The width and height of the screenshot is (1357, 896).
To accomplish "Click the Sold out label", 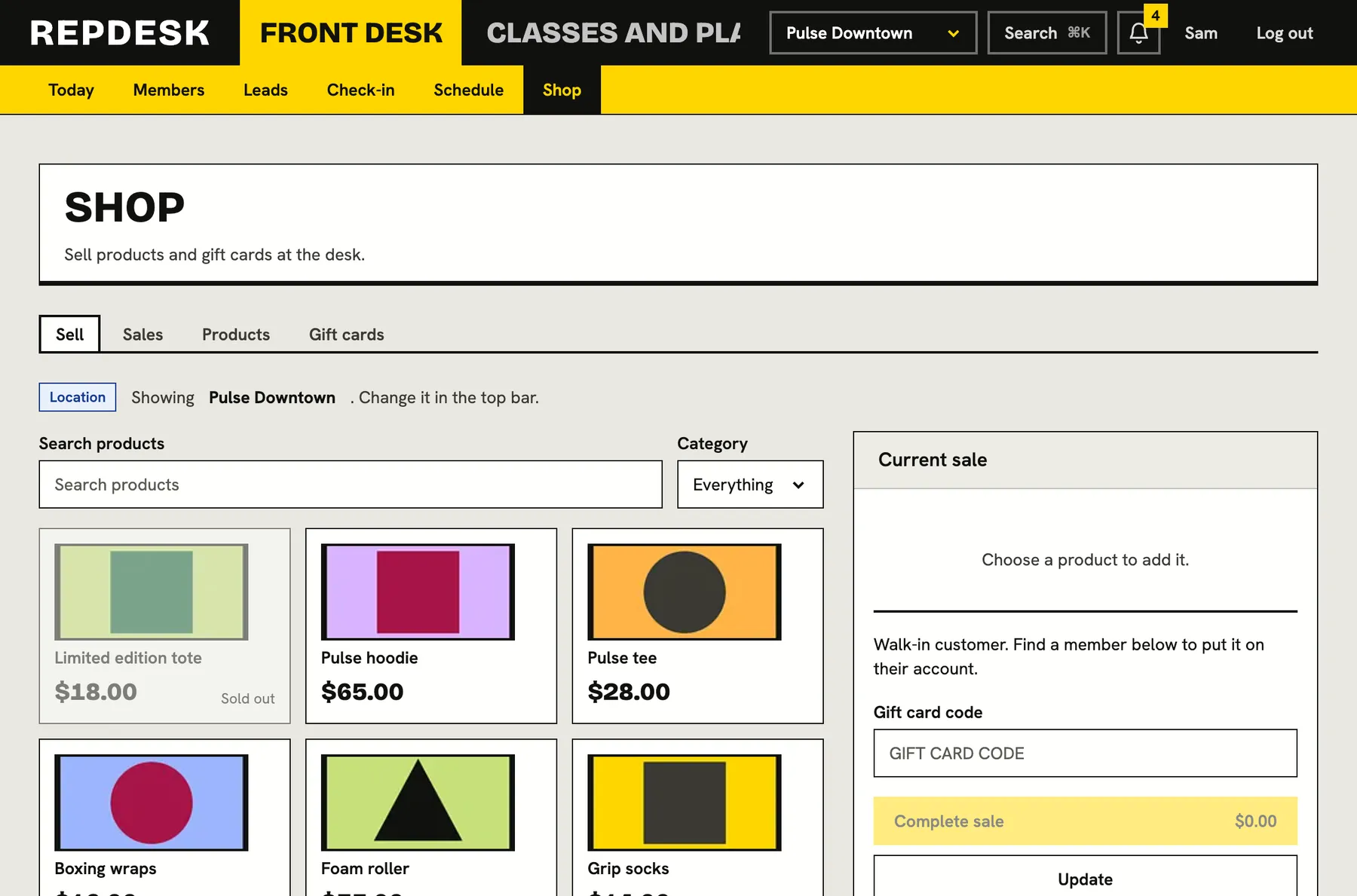I will [x=248, y=699].
